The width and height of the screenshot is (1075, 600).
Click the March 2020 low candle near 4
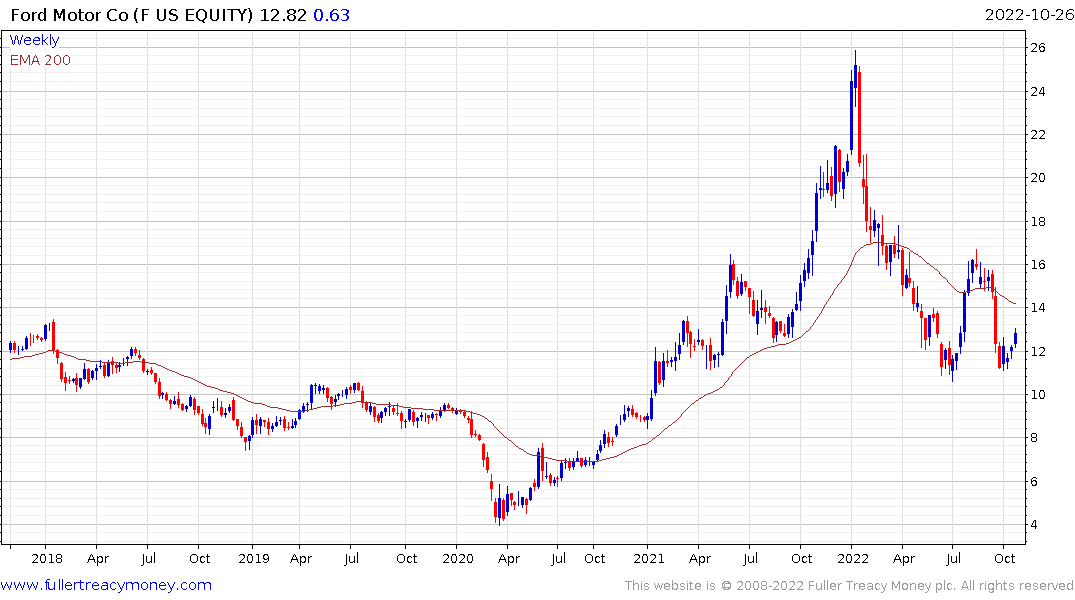pos(499,507)
